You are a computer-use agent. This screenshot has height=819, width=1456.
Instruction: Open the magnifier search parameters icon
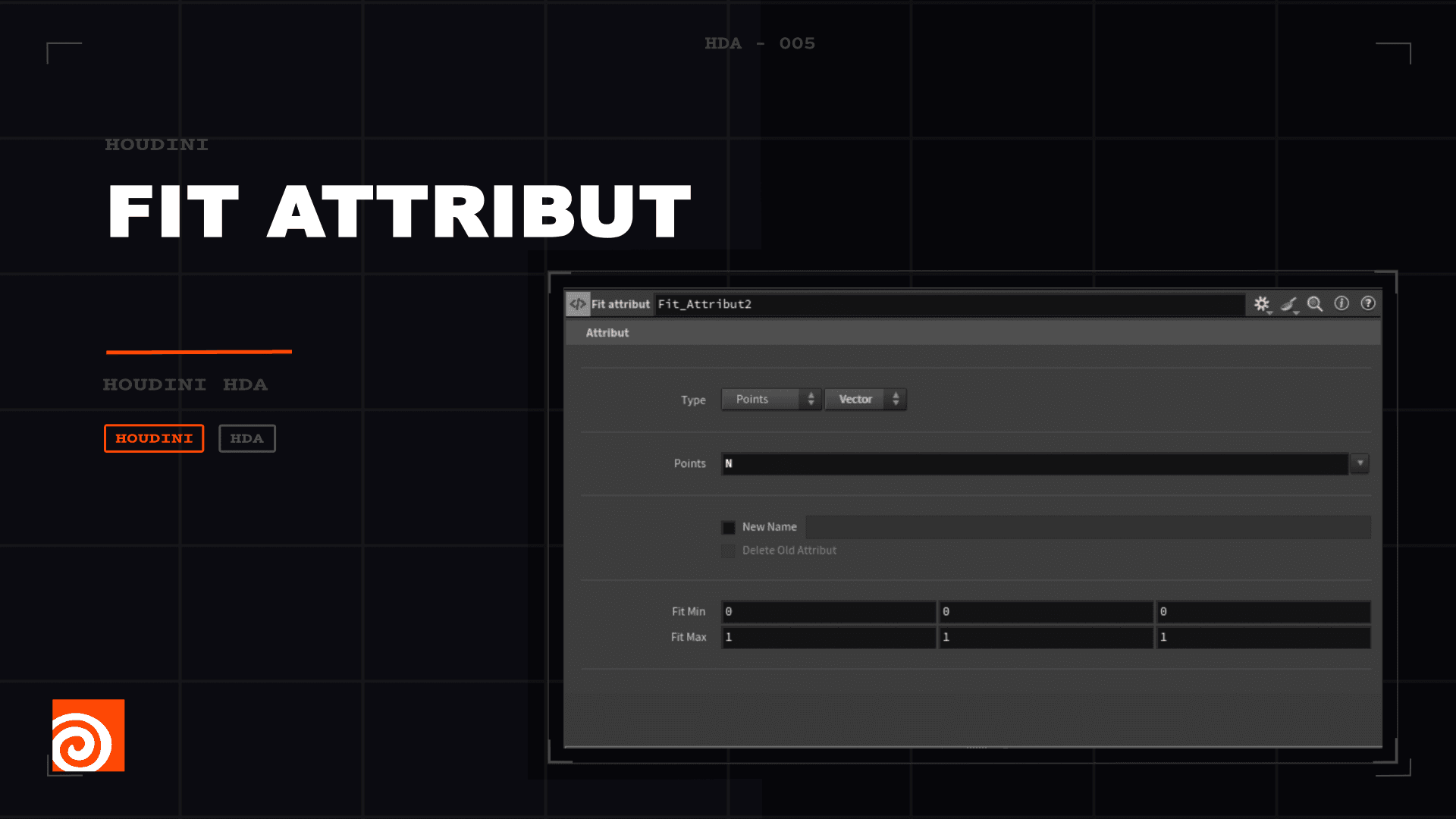1315,304
